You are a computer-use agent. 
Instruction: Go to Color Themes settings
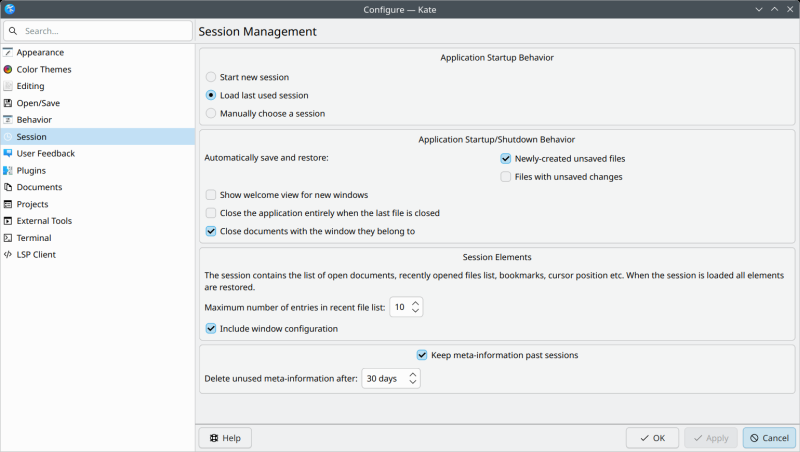(x=97, y=69)
